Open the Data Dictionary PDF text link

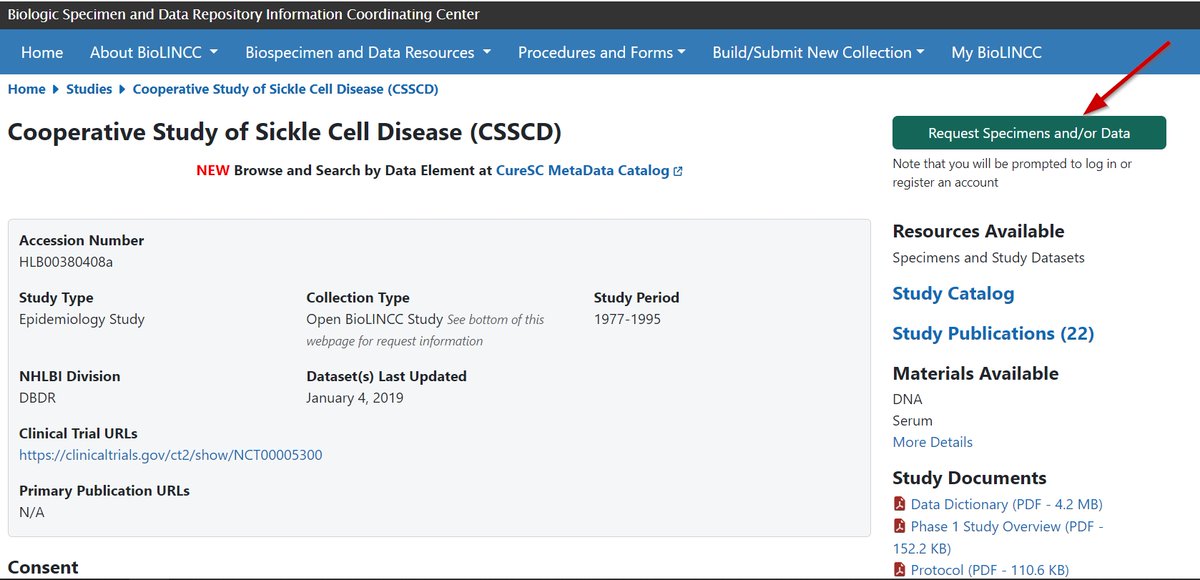tap(1006, 505)
